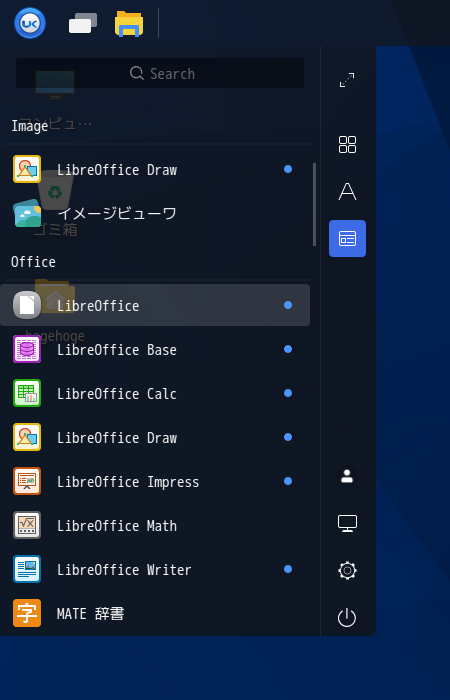The image size is (450, 700).
Task: Launch the LibreOffice start center icon
Action: 27,305
